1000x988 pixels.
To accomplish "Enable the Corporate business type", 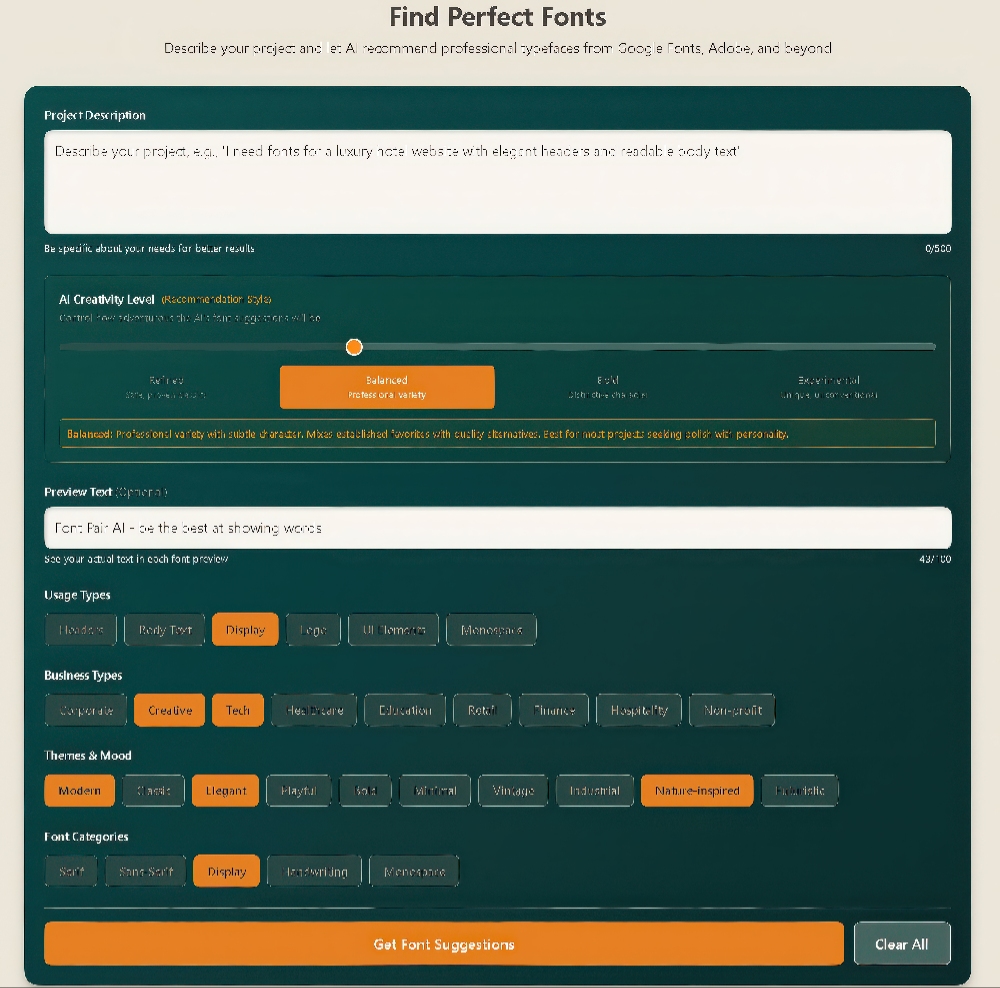I will point(86,710).
